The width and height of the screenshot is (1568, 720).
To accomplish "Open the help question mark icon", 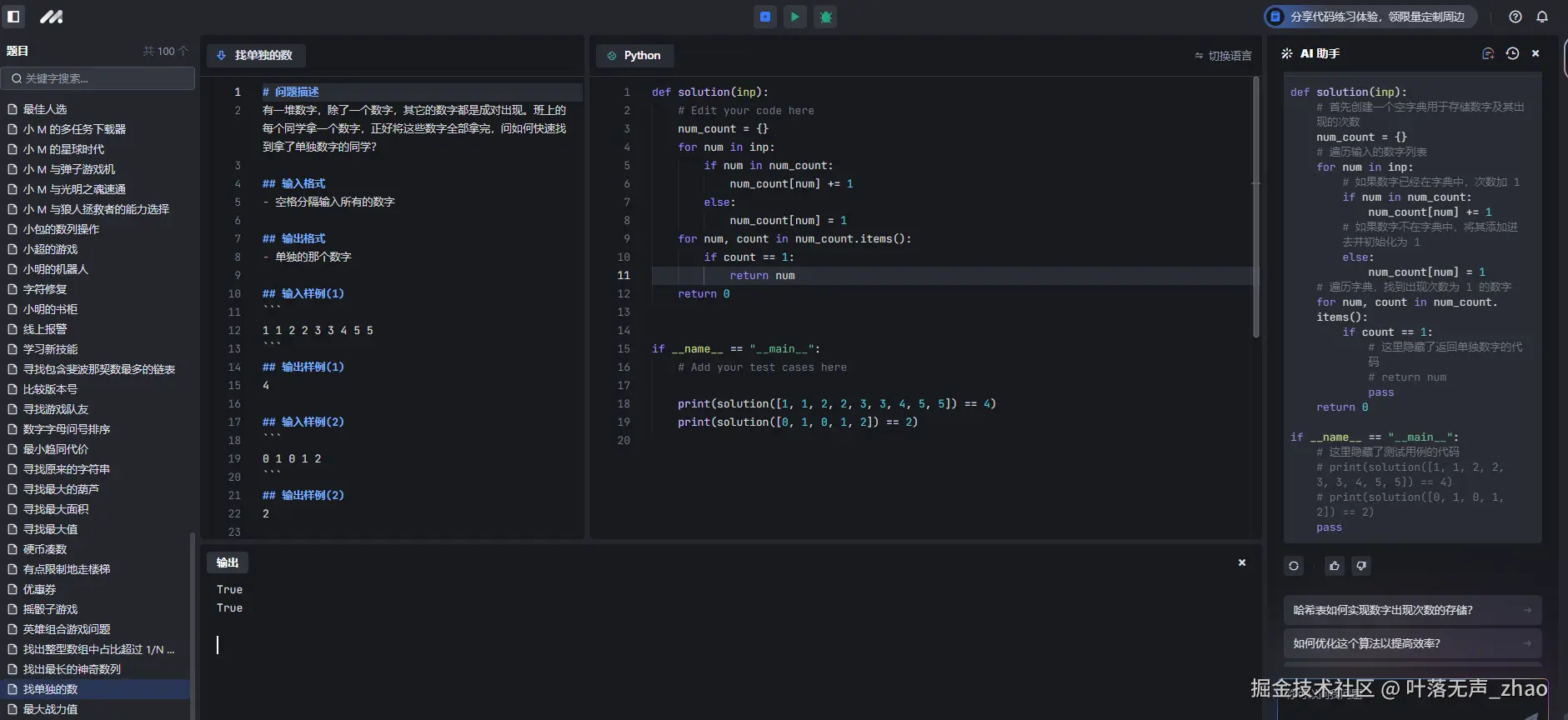I will [1515, 17].
